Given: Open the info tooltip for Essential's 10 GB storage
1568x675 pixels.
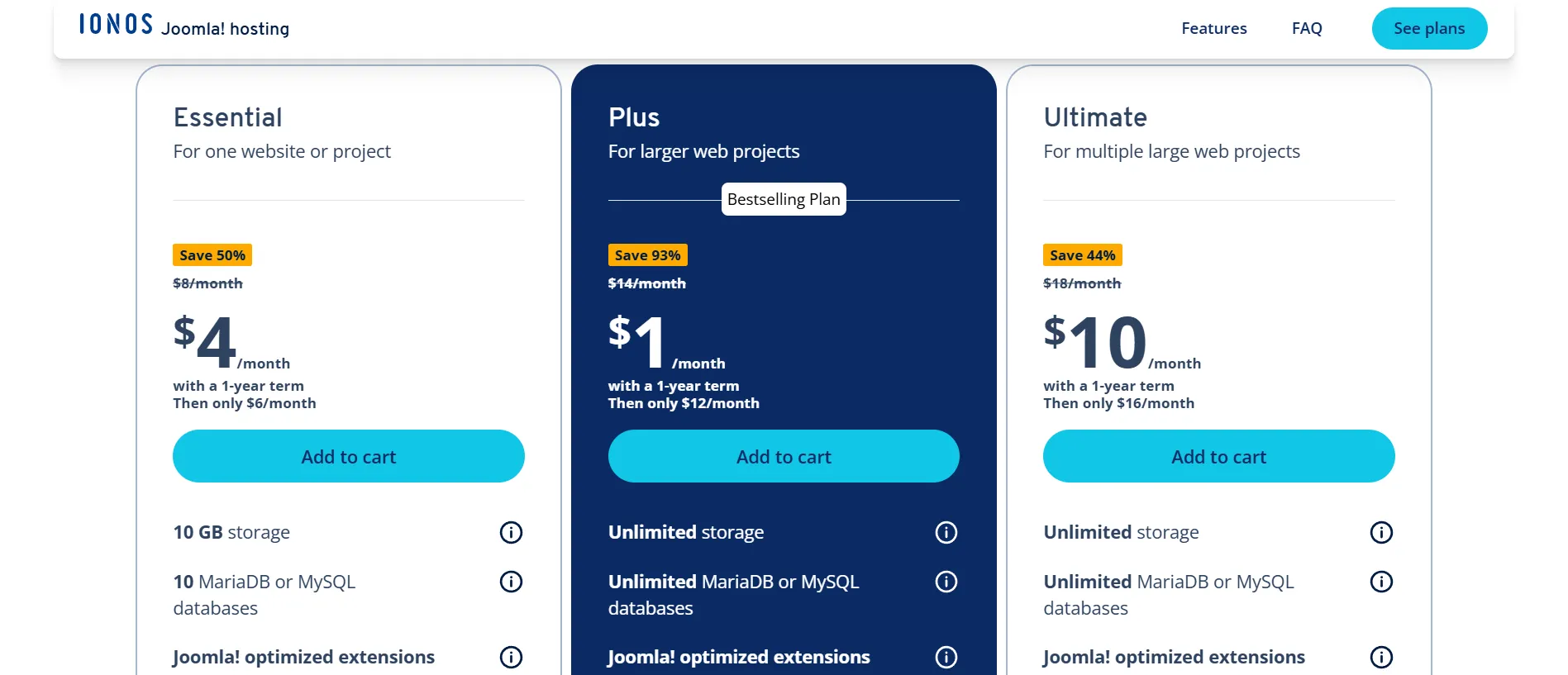Looking at the screenshot, I should [x=511, y=532].
